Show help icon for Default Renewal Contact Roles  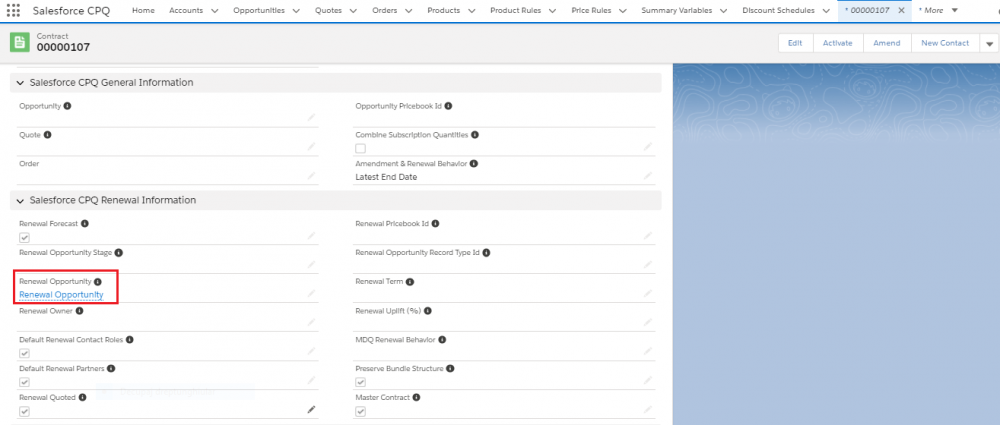pyautogui.click(x=129, y=339)
